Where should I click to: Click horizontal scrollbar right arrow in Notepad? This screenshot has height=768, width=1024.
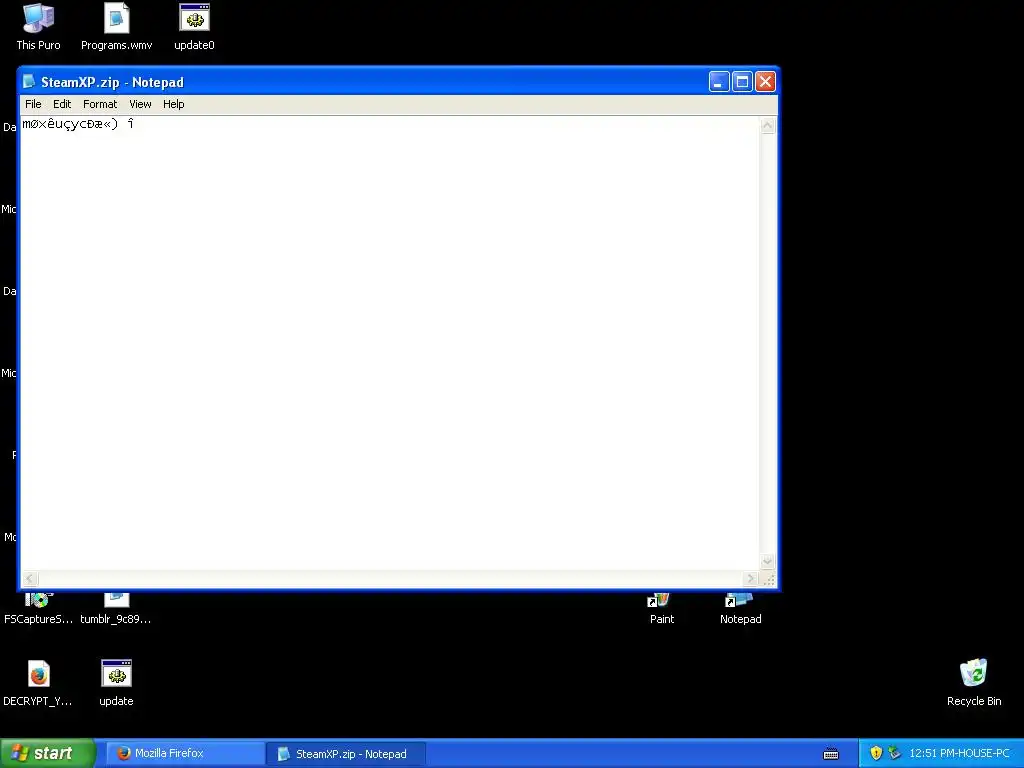pos(751,579)
